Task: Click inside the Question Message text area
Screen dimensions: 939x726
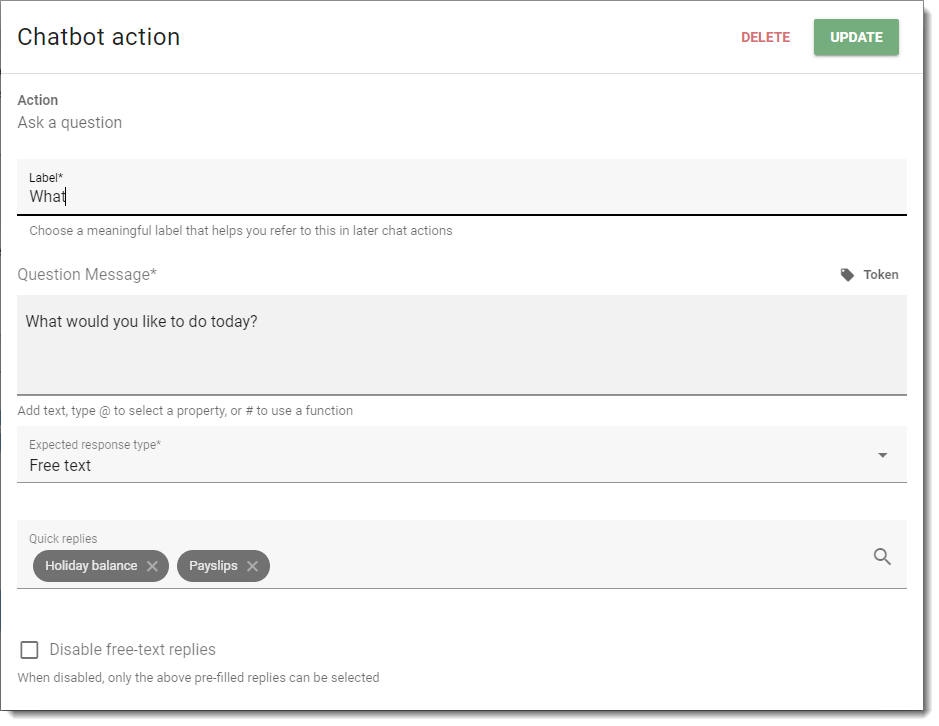Action: 462,345
